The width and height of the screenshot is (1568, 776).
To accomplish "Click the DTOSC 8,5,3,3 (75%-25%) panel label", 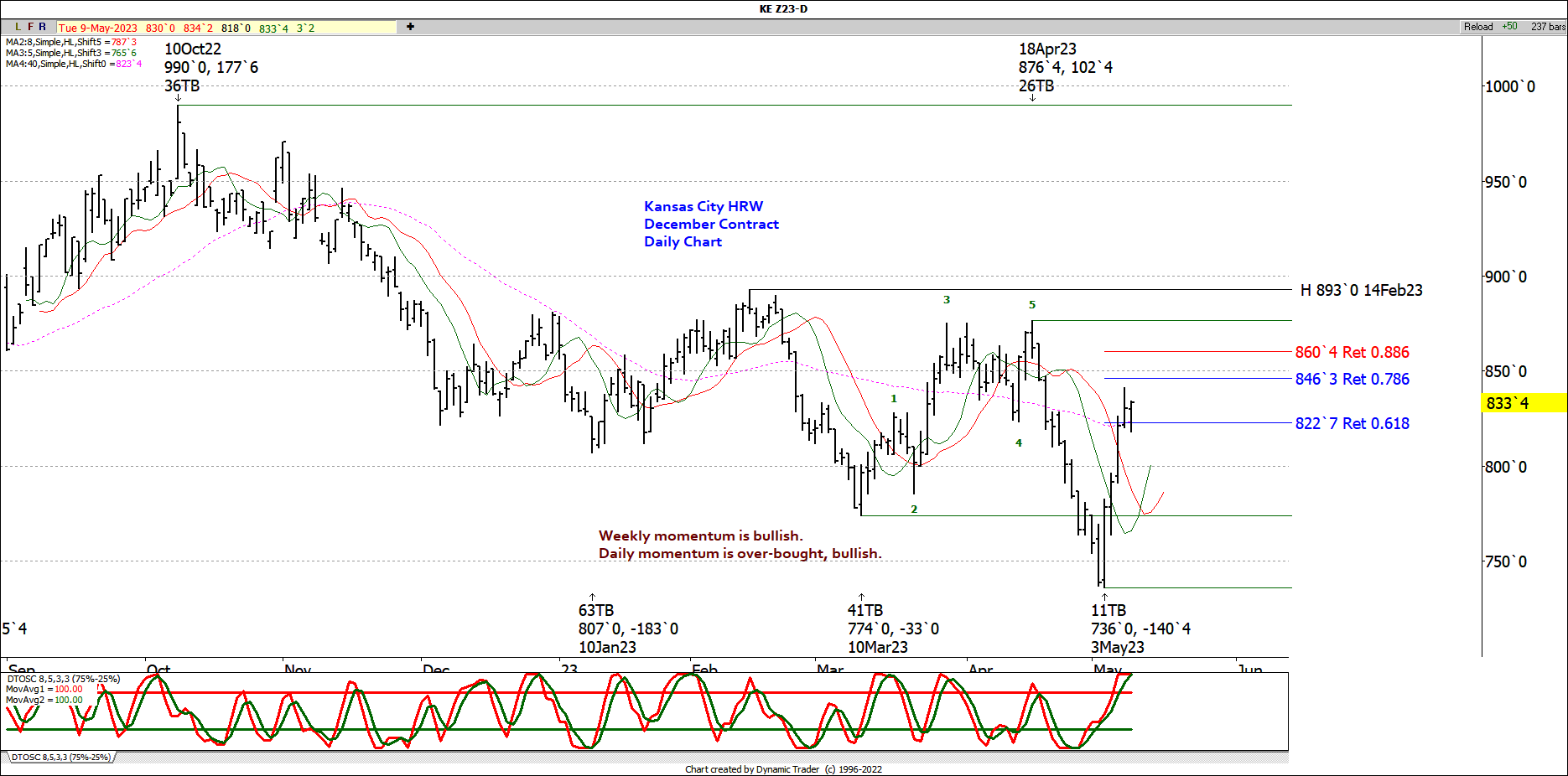I will point(63,679).
